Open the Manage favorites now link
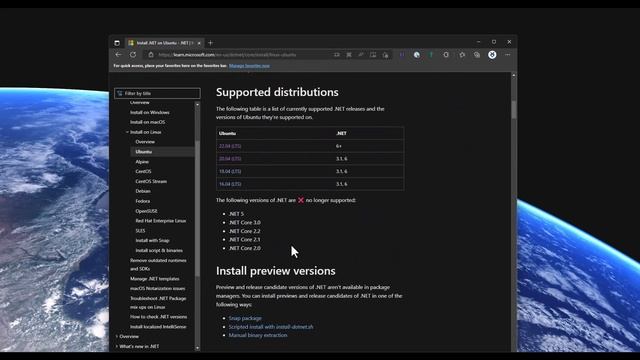The image size is (640, 360). 249,66
